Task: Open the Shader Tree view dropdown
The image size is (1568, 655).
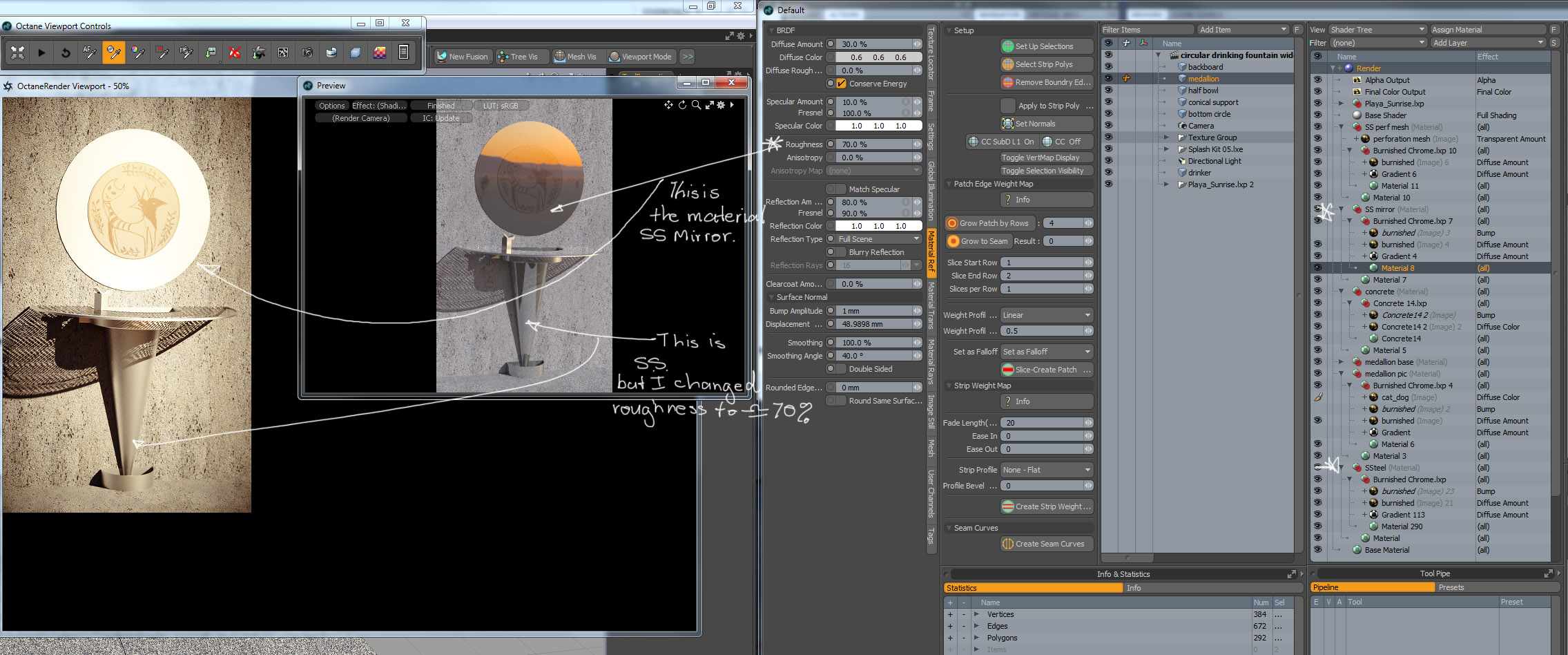Action: pos(1377,30)
